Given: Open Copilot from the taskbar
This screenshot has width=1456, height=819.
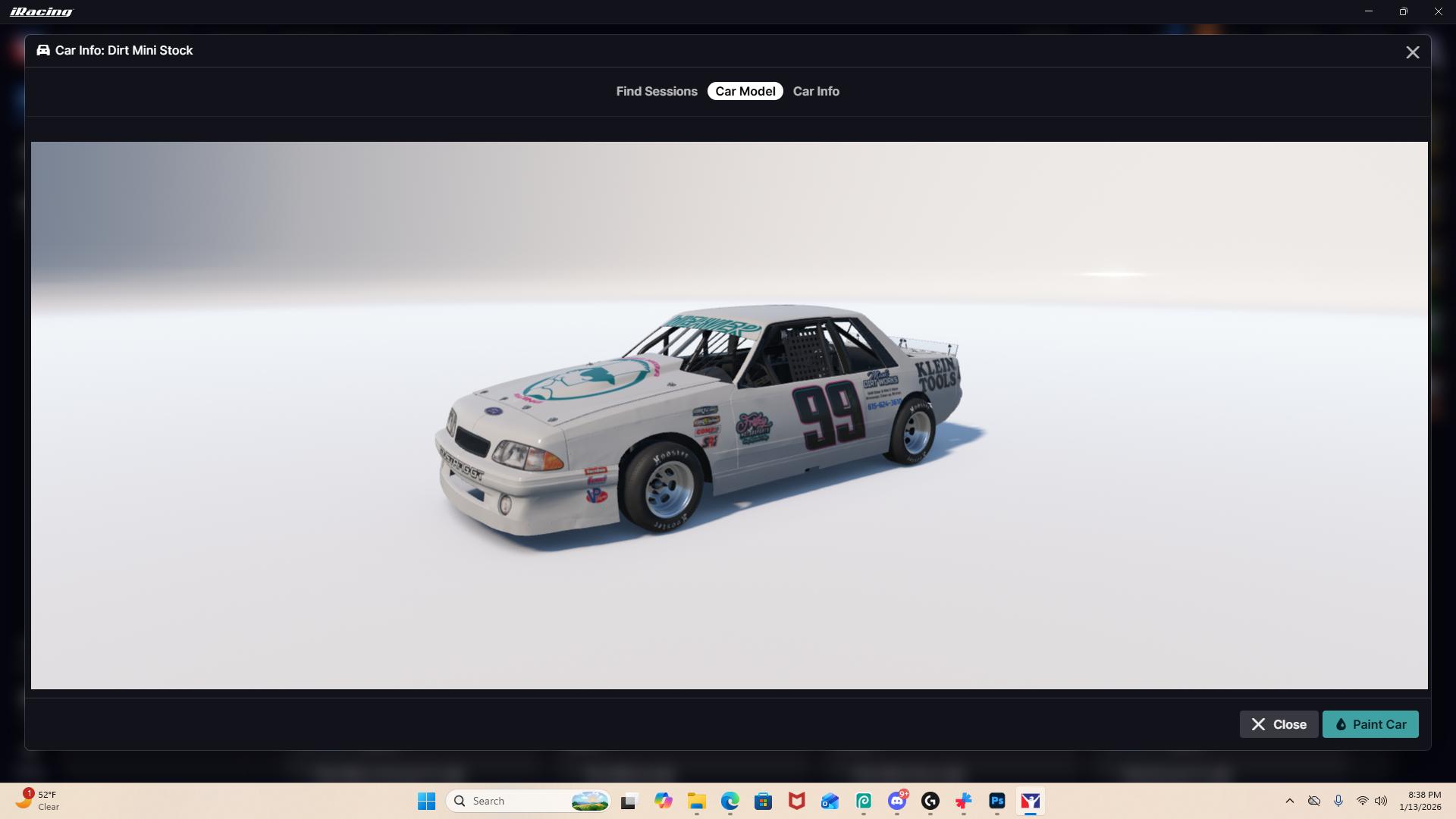Looking at the screenshot, I should click(x=664, y=801).
